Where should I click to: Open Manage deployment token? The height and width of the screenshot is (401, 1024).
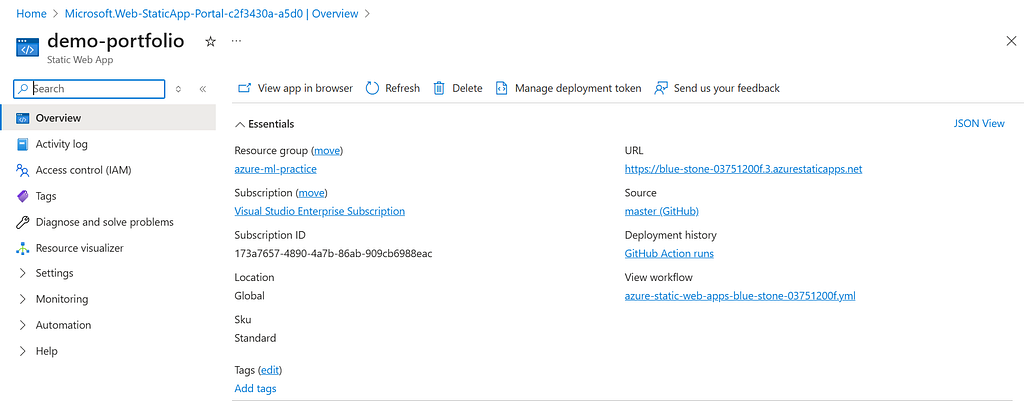click(x=568, y=88)
